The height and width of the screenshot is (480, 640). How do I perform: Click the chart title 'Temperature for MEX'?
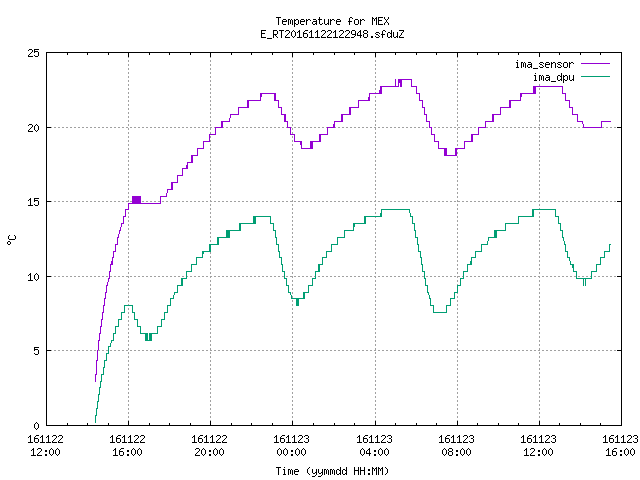tap(332, 21)
